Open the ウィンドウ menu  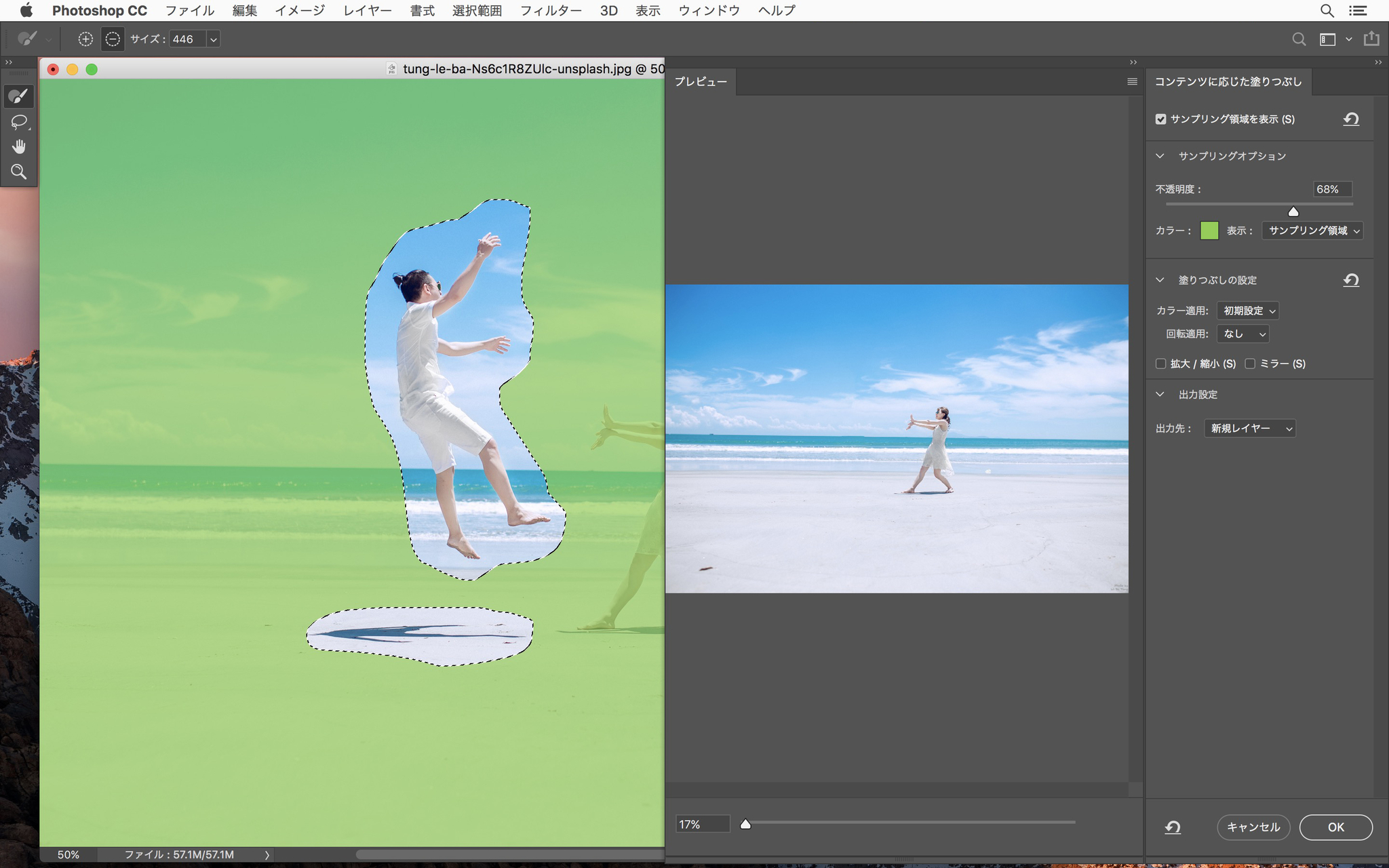click(x=709, y=10)
